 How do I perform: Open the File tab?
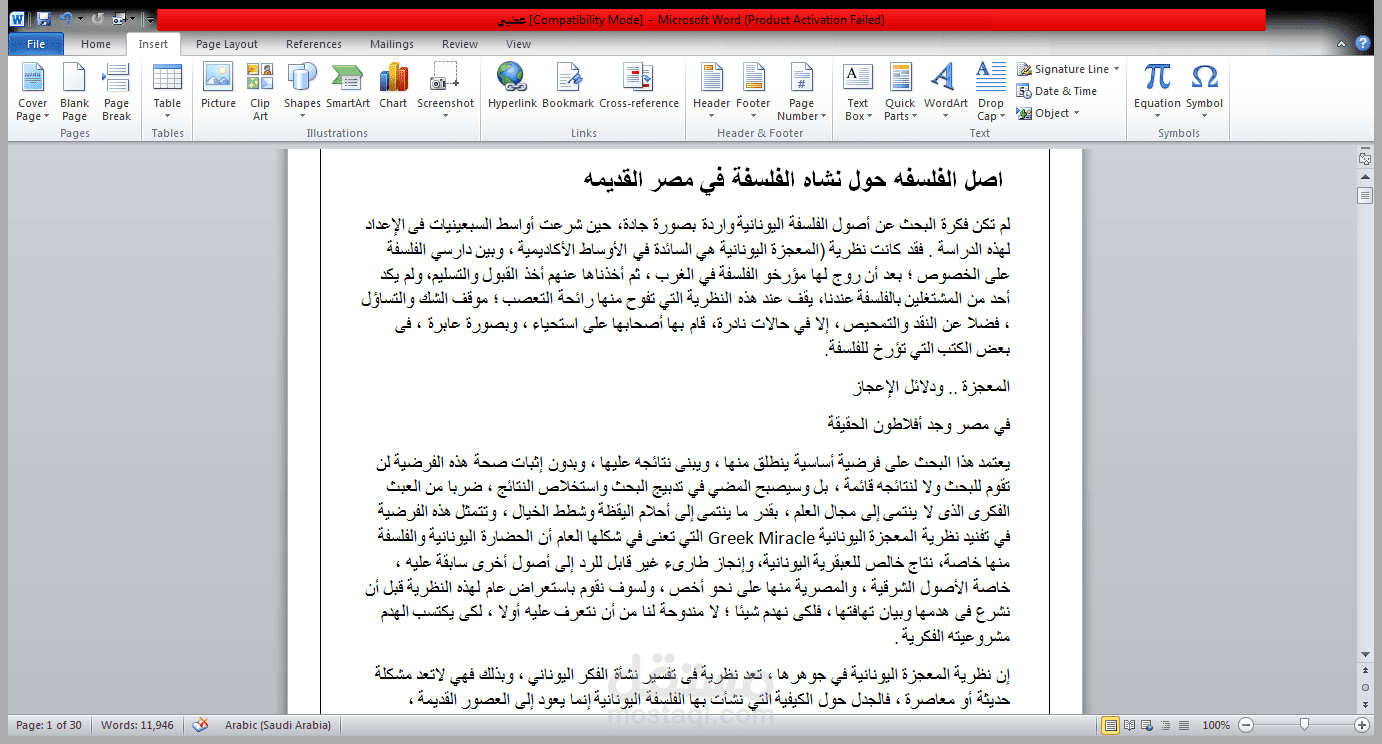[36, 44]
